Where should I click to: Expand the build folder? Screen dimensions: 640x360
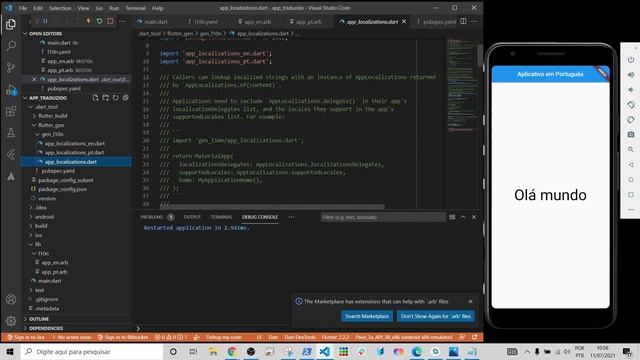31,226
